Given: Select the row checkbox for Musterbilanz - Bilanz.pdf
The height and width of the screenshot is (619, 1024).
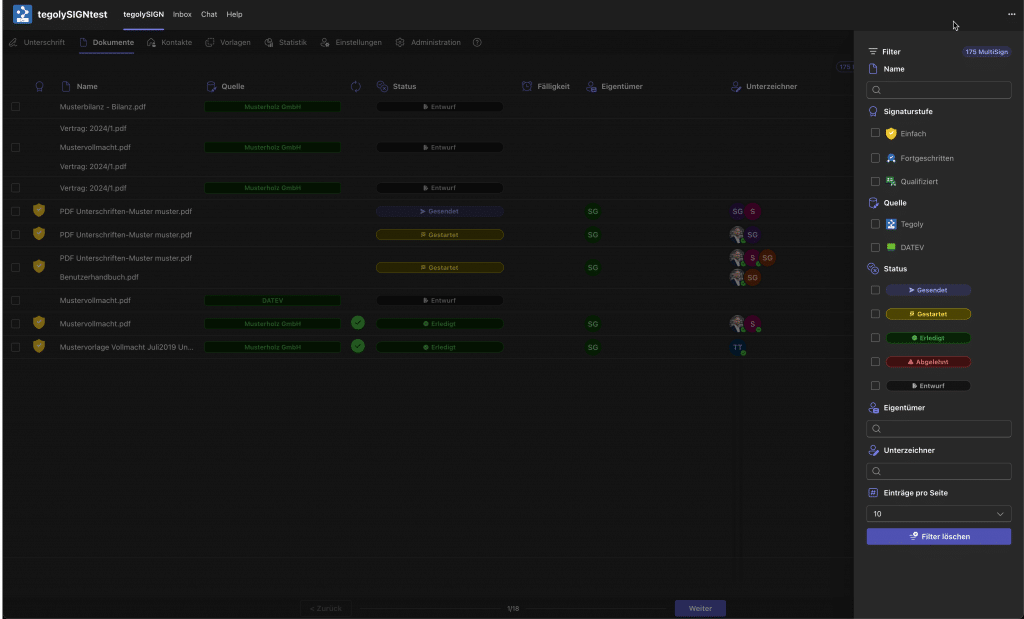Looking at the screenshot, I should pos(15,106).
